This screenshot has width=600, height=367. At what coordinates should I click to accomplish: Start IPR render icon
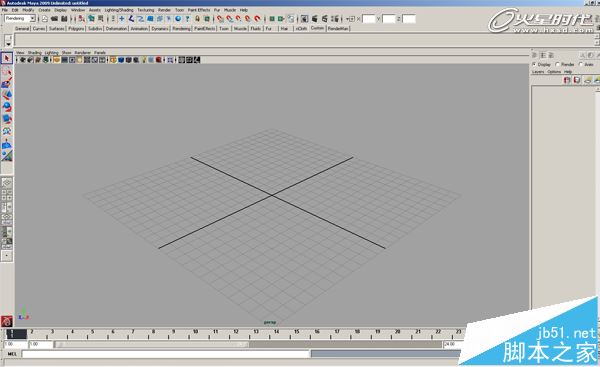324,18
